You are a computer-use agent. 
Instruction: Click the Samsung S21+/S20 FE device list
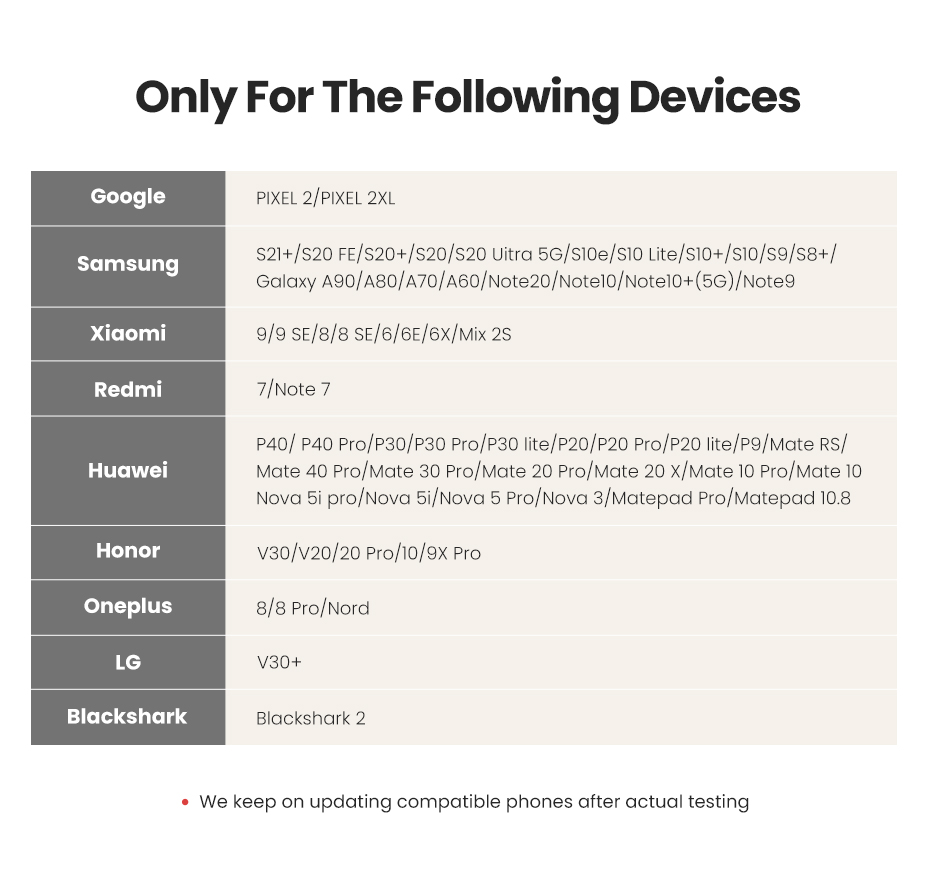546,268
